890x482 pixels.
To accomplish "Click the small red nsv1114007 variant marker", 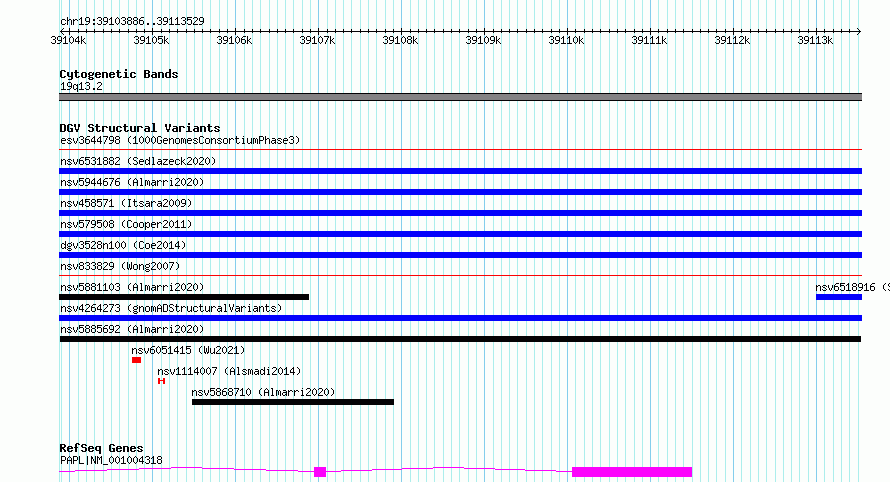I will click(x=161, y=381).
